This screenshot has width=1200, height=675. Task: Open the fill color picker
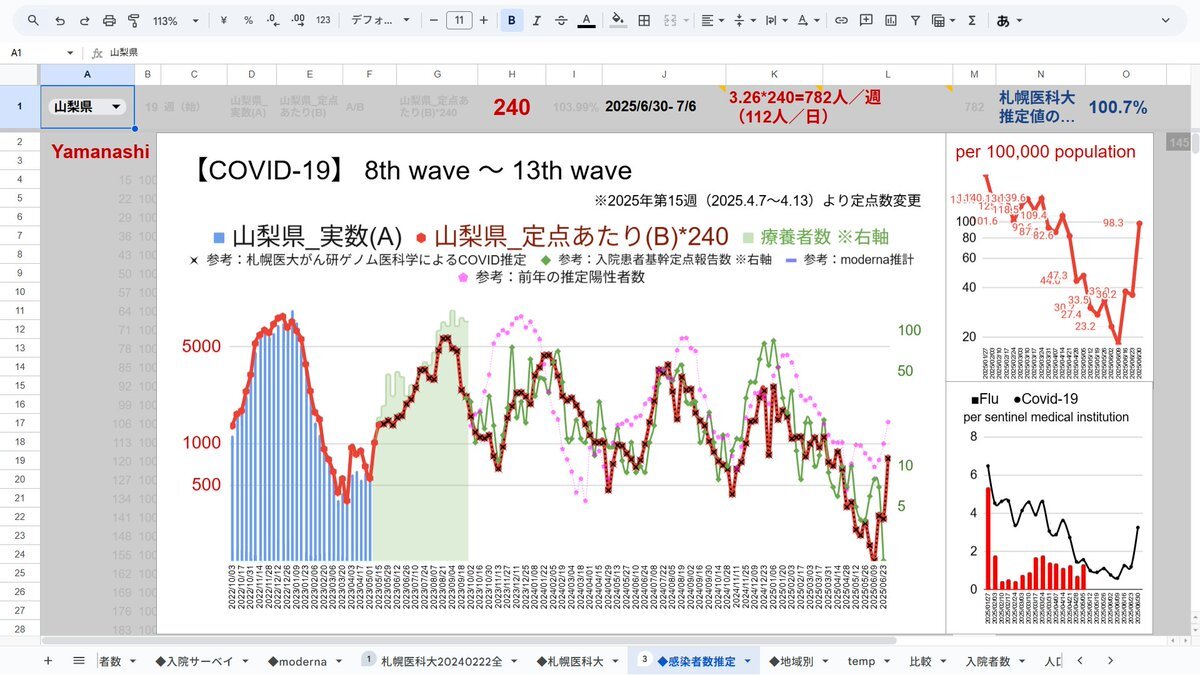(618, 20)
